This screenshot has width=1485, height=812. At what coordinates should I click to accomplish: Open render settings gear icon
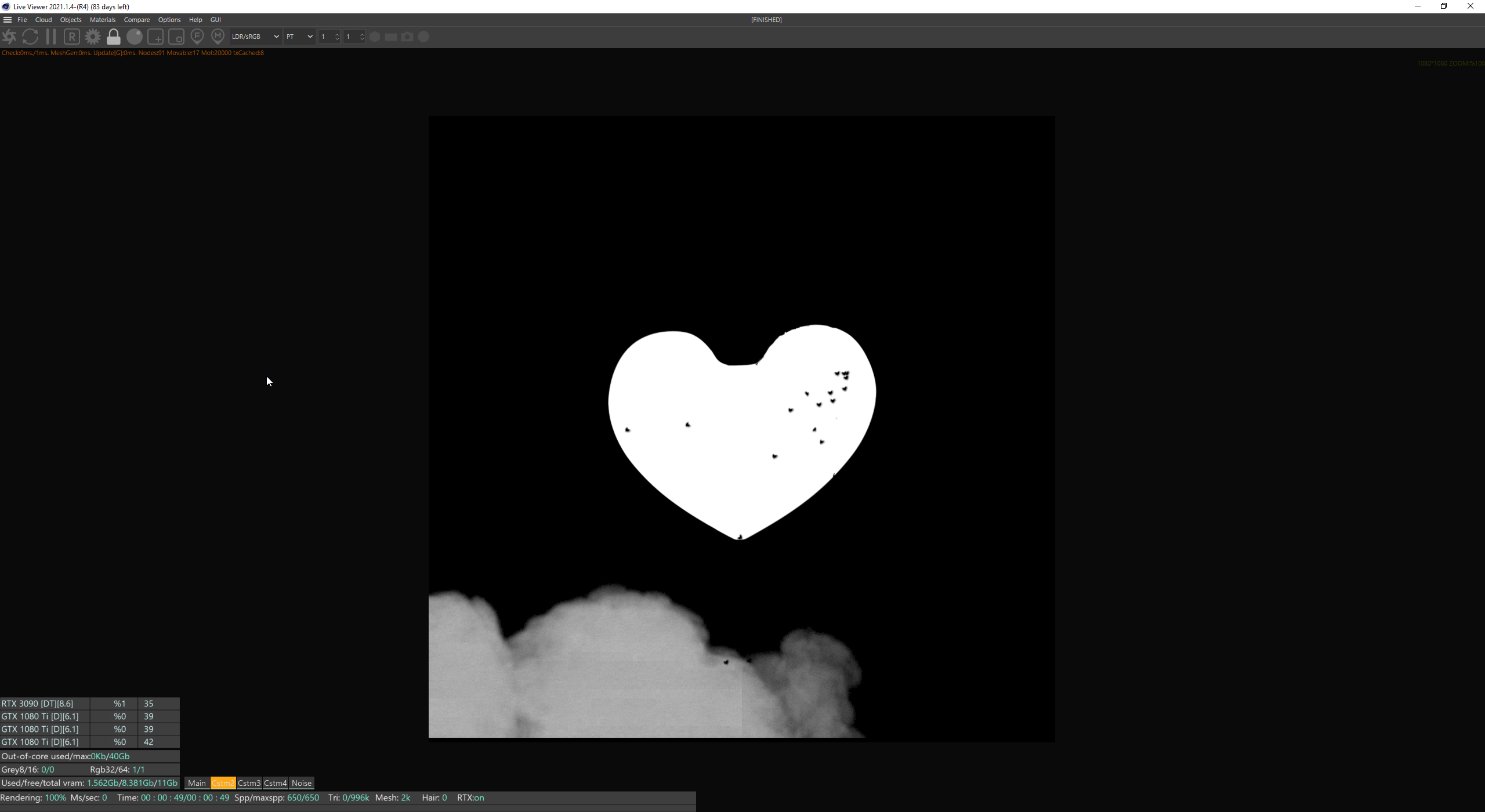click(x=93, y=37)
